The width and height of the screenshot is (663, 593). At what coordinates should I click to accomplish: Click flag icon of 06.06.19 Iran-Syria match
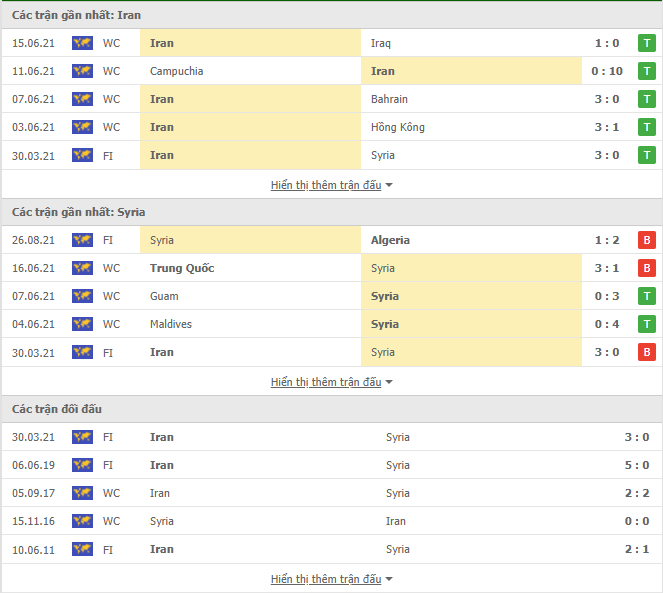(82, 465)
